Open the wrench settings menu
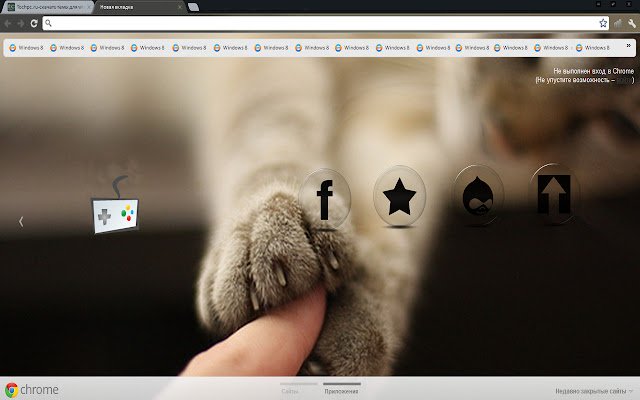 point(632,23)
